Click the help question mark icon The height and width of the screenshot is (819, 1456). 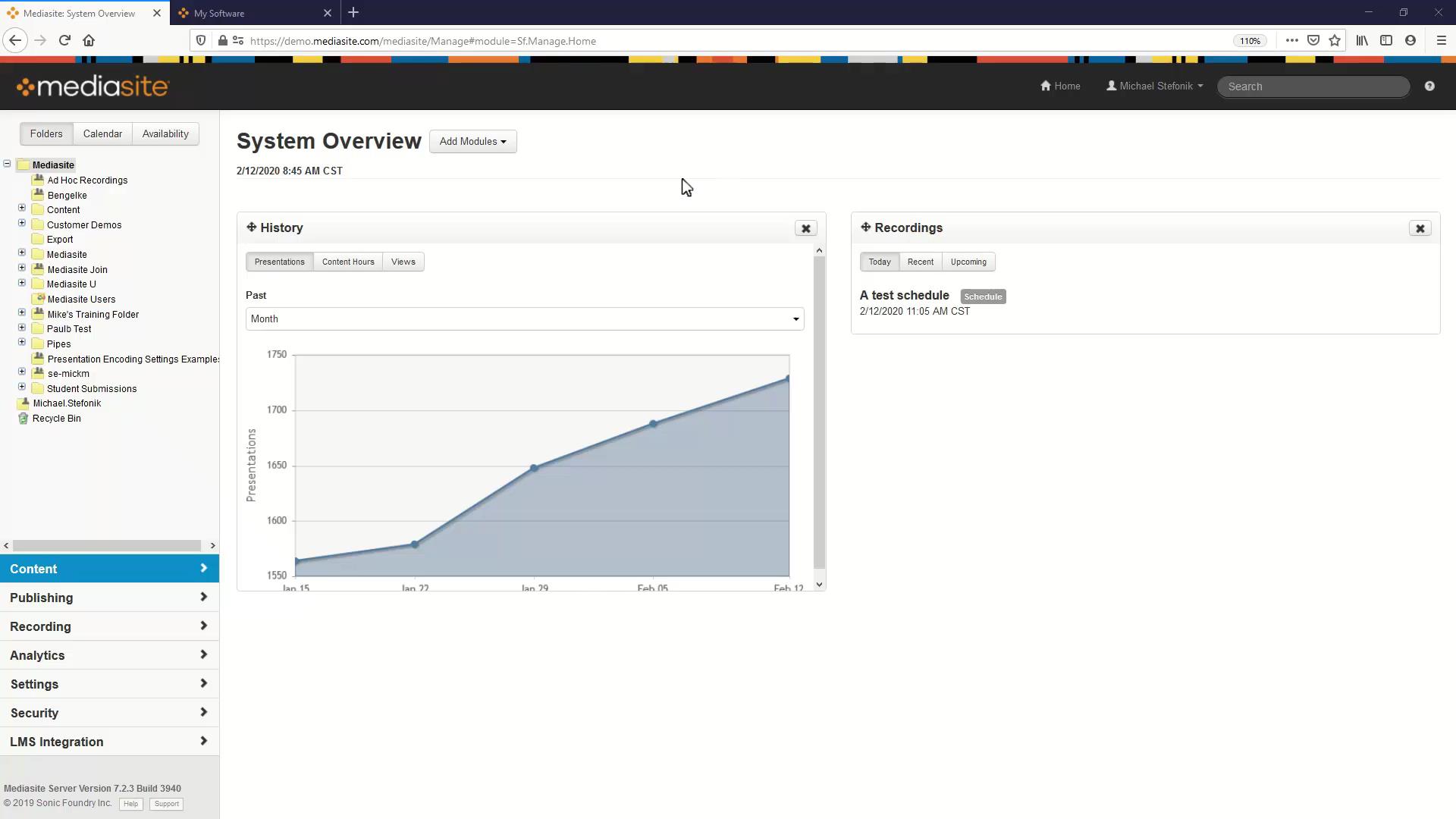click(x=1429, y=86)
